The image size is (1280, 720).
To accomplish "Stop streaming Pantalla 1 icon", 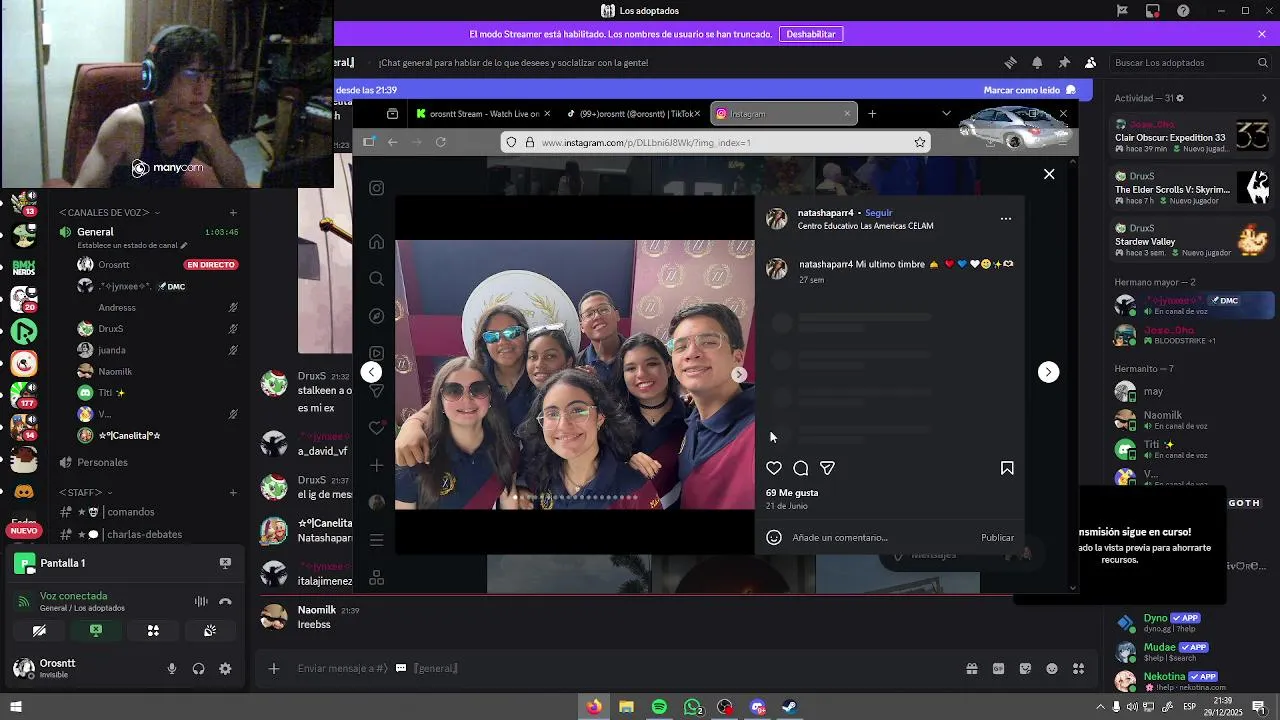I will 225,563.
